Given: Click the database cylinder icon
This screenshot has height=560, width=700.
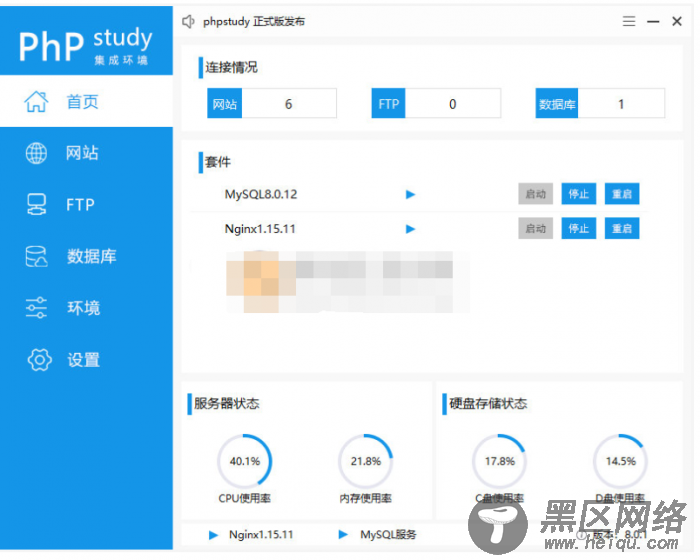Looking at the screenshot, I should click(x=36, y=256).
